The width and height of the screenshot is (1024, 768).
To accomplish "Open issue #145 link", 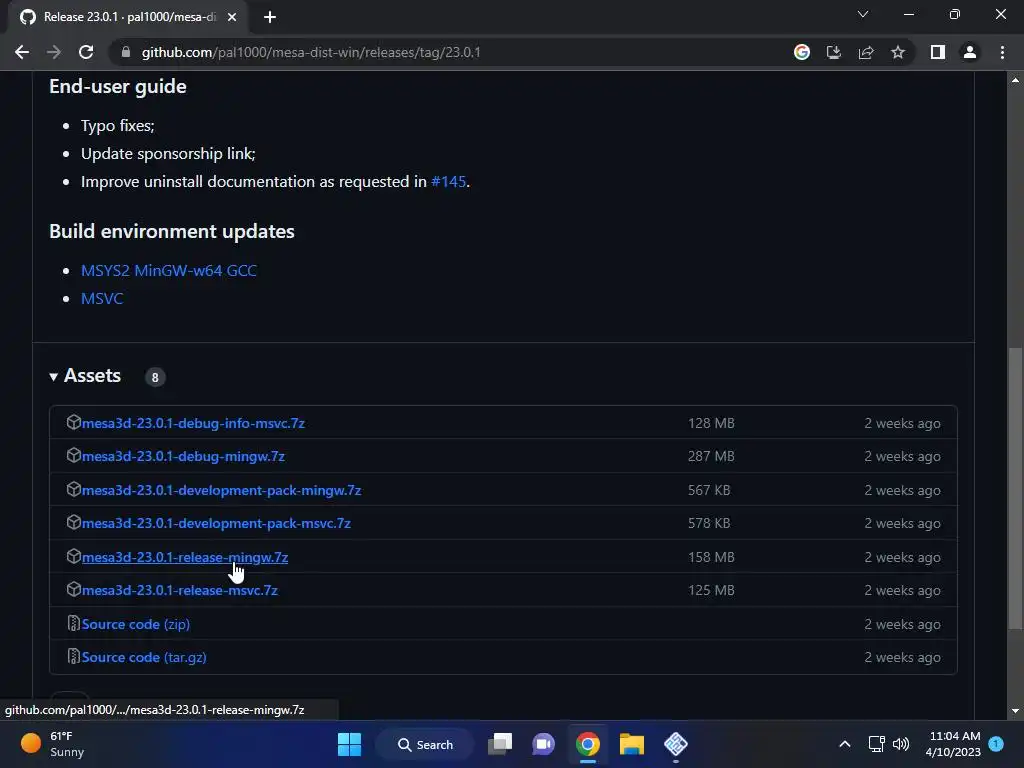I will pos(448,182).
